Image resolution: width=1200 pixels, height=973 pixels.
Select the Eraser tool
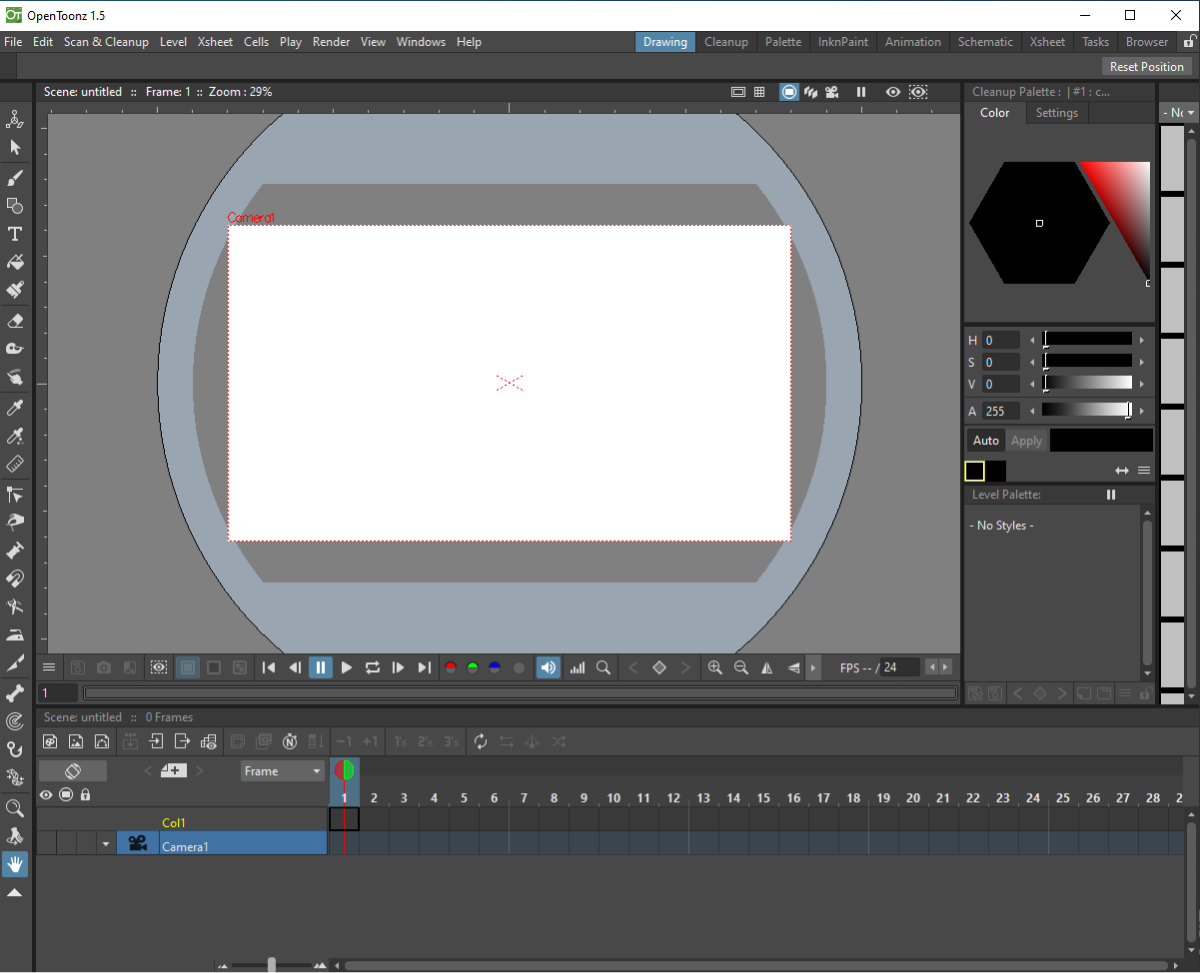pyautogui.click(x=15, y=321)
